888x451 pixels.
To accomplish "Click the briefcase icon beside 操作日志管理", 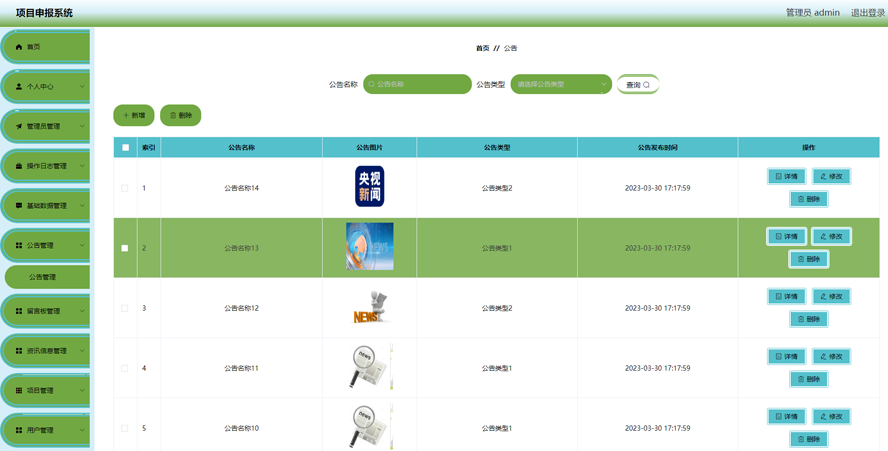I will [x=19, y=166].
